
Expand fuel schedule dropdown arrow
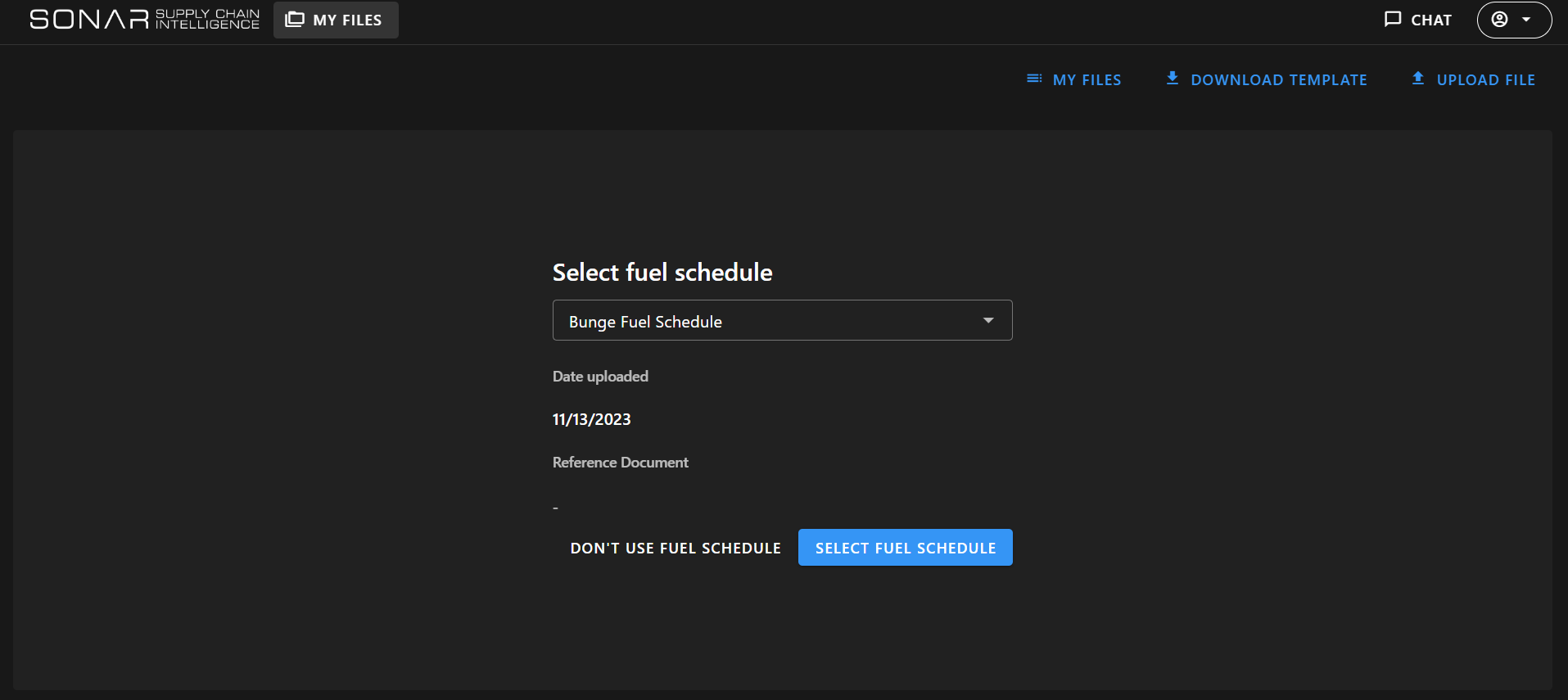click(988, 320)
